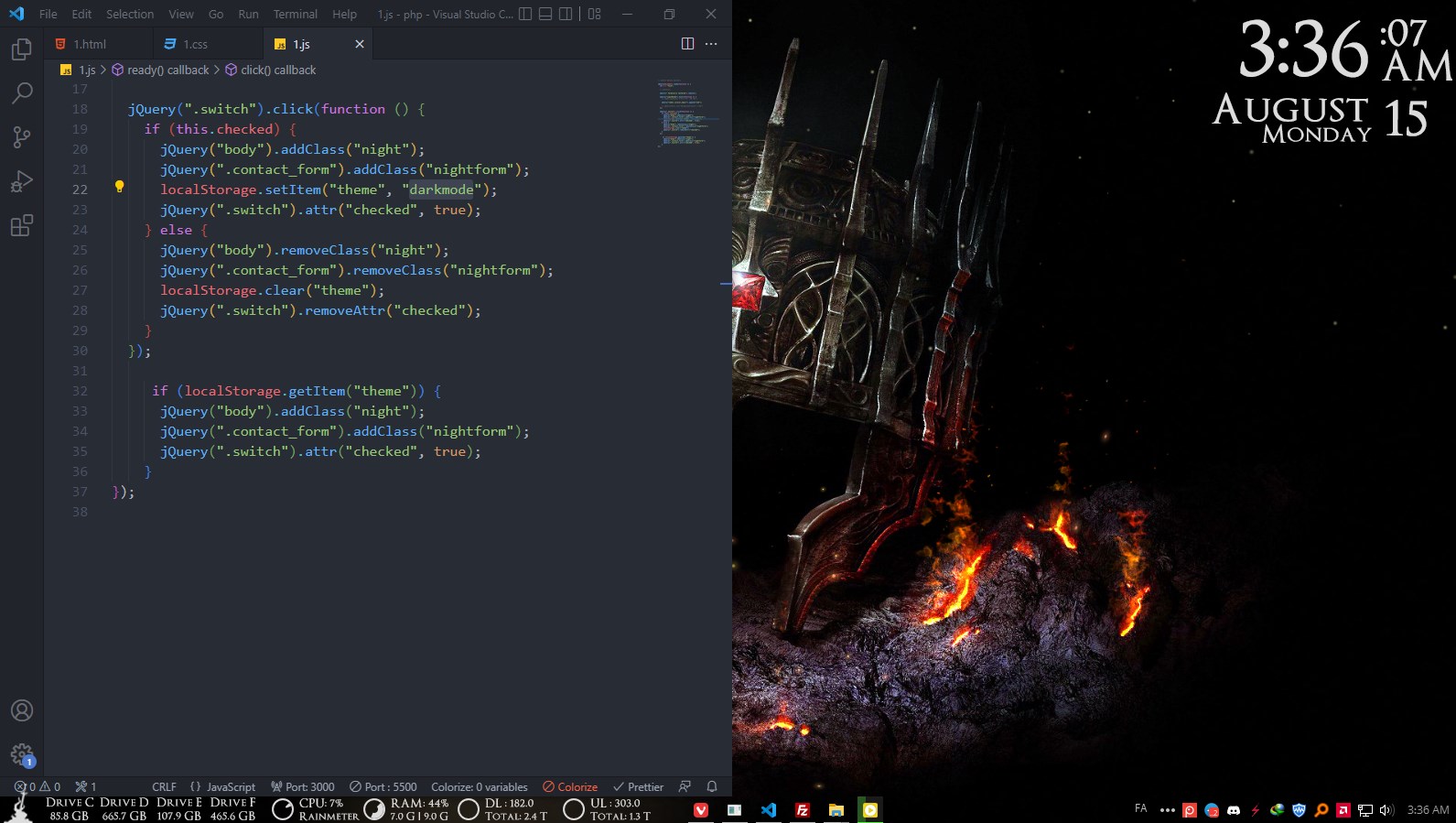Open Vivaldi browser from taskbar
1456x823 pixels.
pos(701,810)
